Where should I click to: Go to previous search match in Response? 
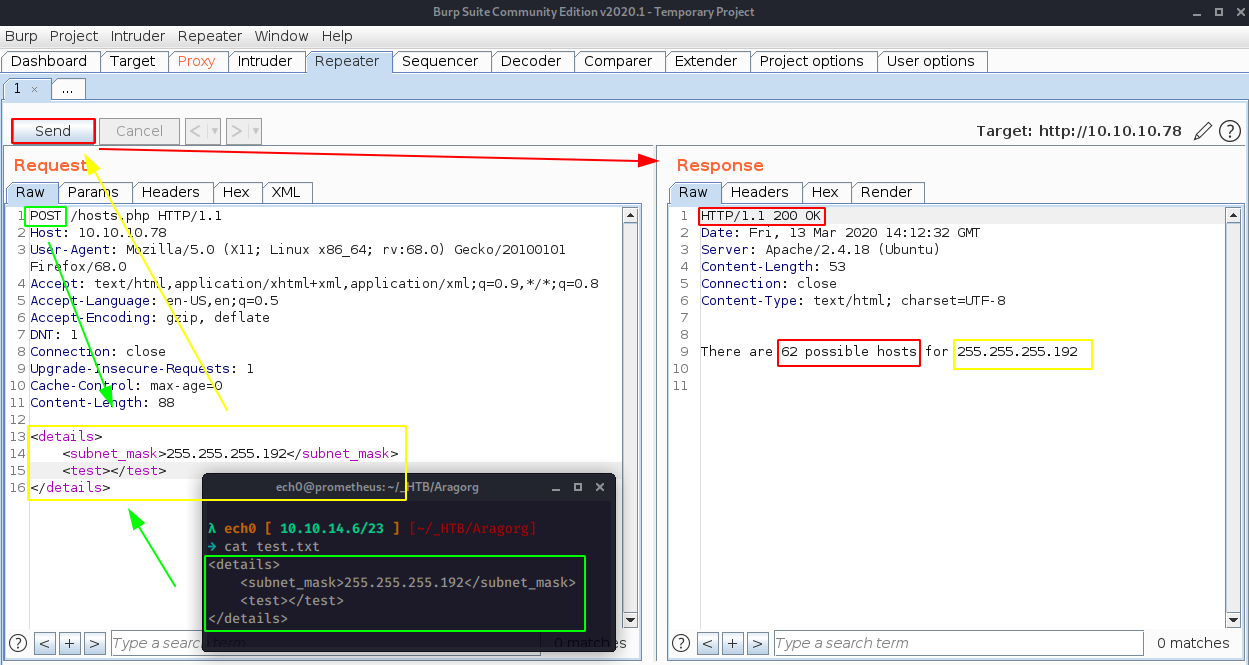[709, 643]
